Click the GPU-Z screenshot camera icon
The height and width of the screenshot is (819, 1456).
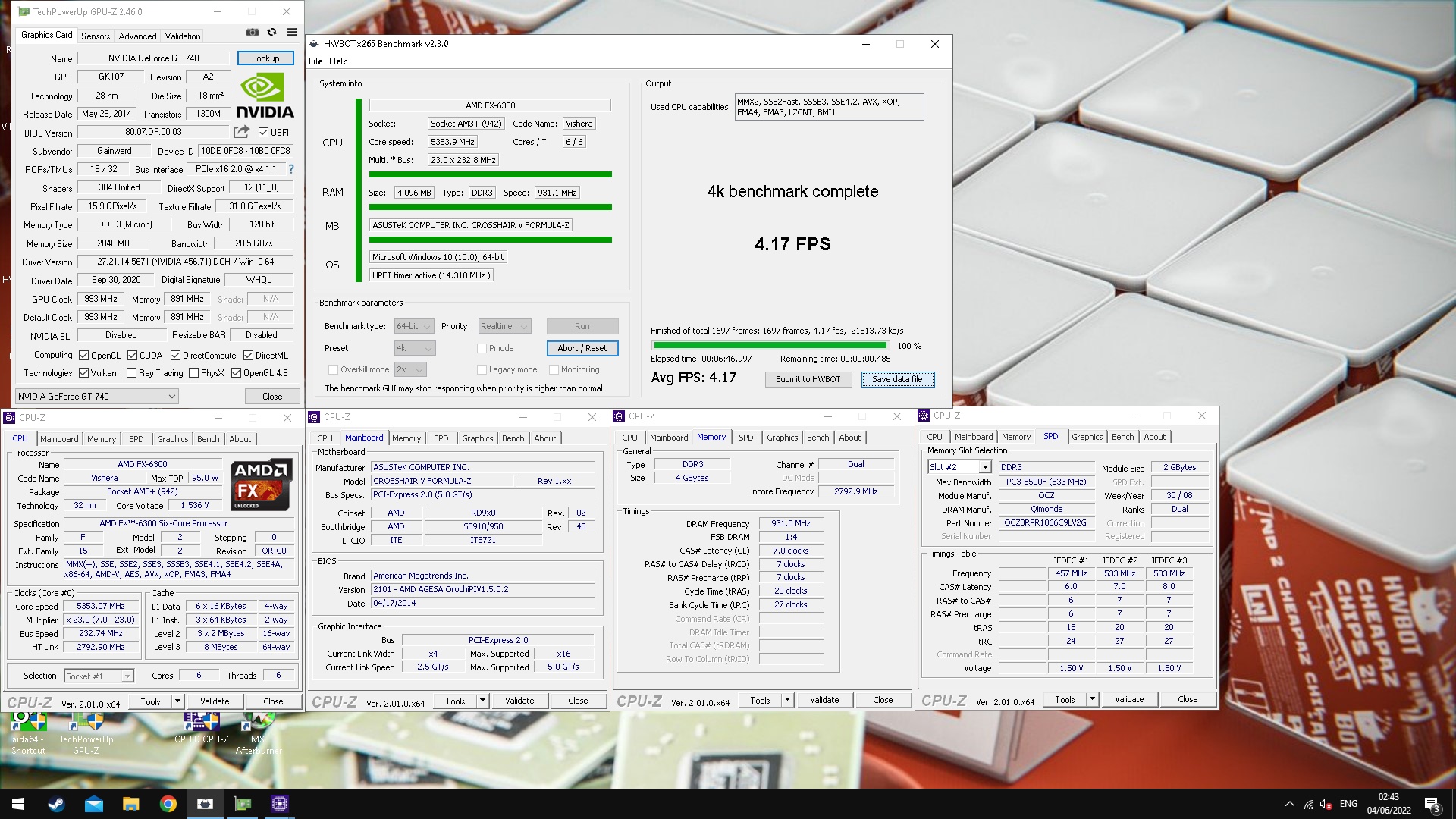tap(253, 33)
